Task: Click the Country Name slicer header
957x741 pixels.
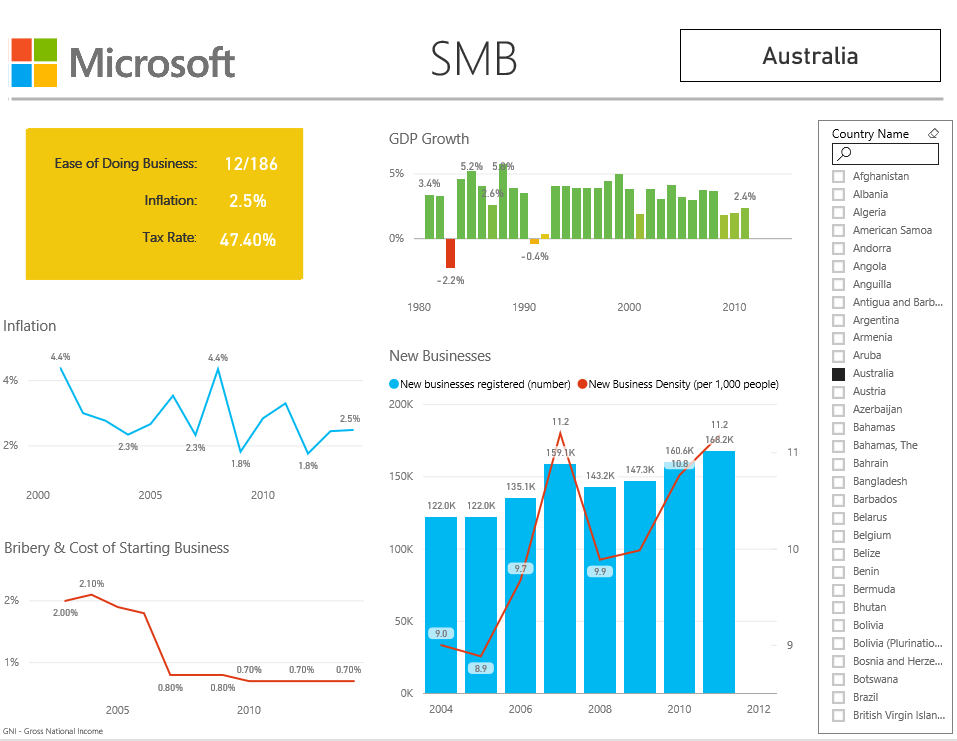Action: pos(870,134)
